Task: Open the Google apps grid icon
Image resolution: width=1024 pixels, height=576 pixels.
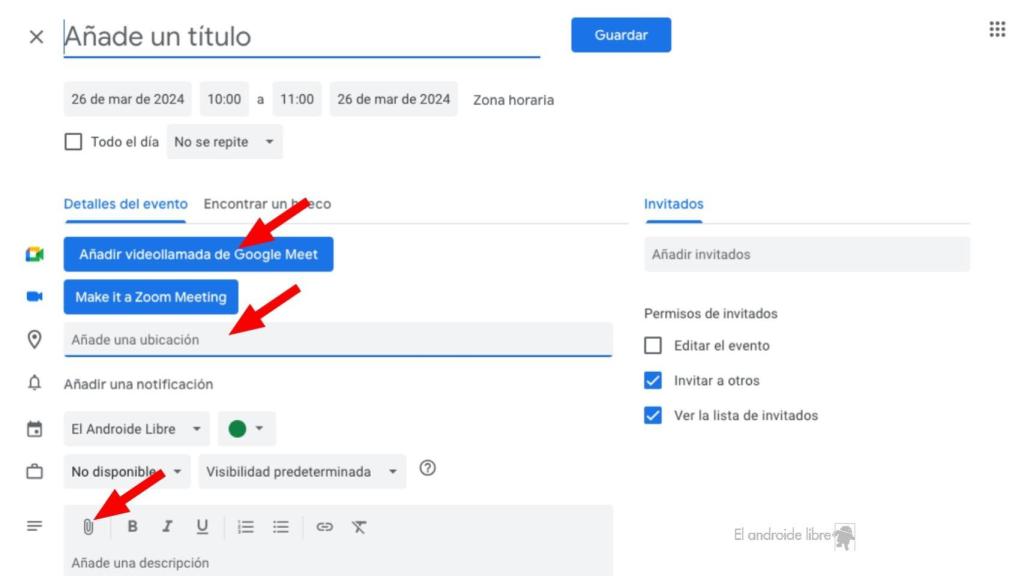Action: pyautogui.click(x=997, y=29)
